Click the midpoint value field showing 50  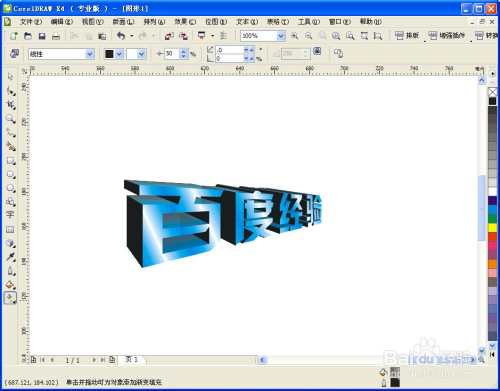pos(172,54)
